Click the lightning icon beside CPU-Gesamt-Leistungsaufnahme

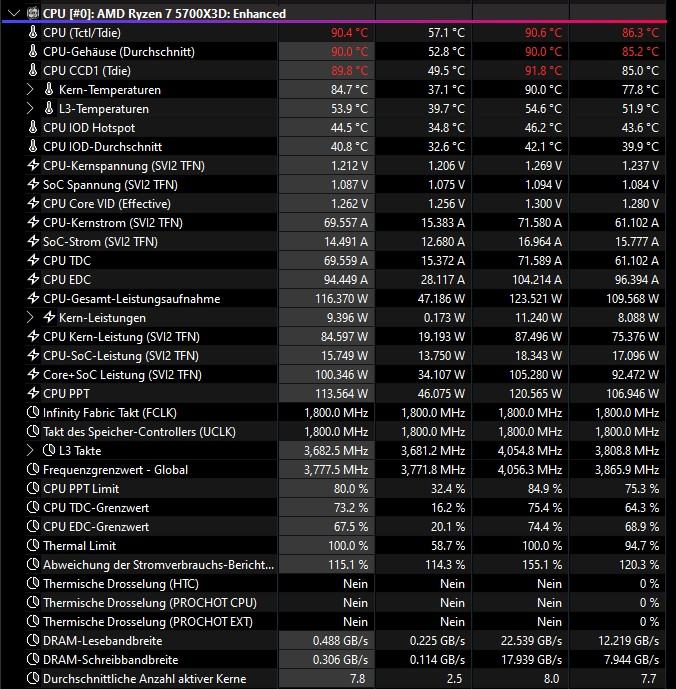[33, 298]
